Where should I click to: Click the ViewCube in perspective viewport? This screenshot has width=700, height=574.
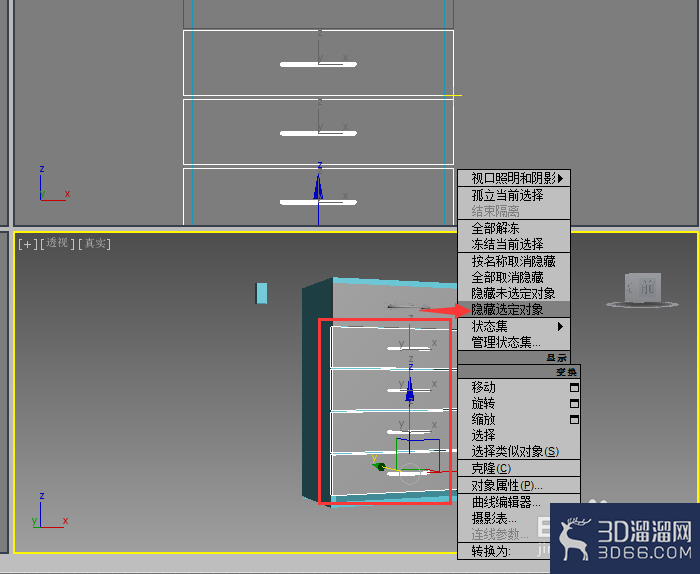pos(643,289)
